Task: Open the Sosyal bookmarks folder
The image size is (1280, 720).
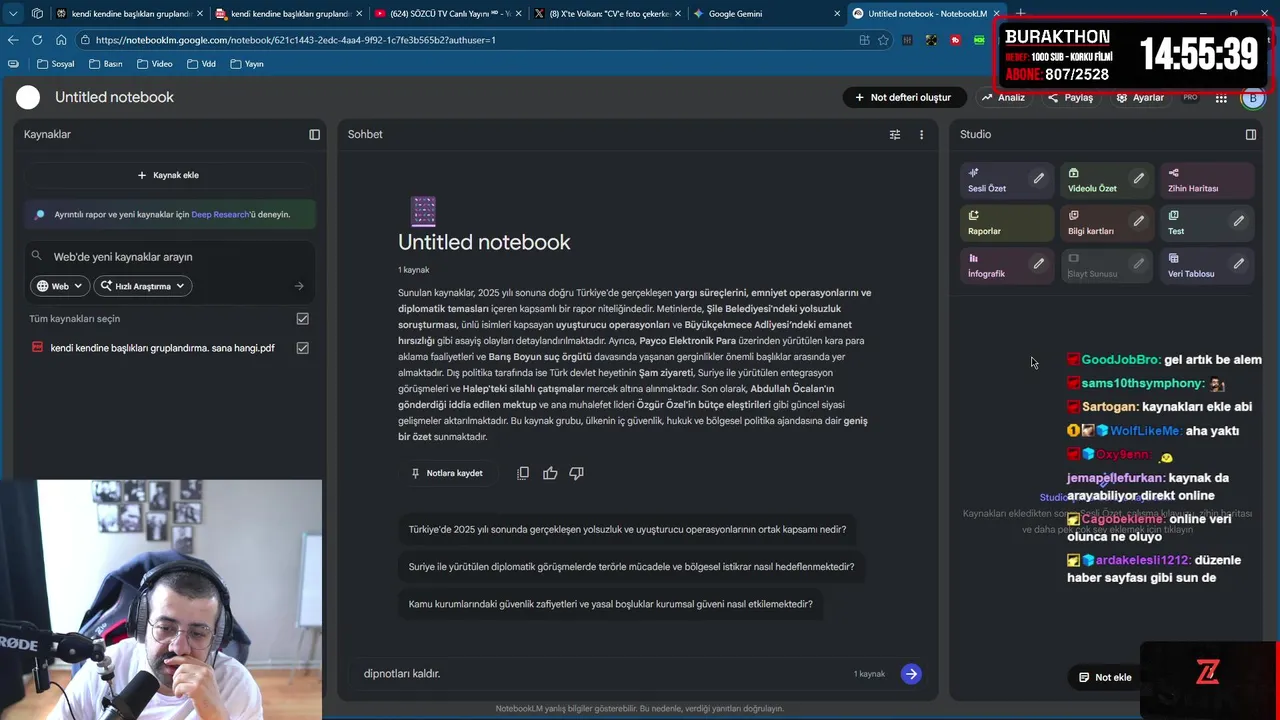Action: (x=55, y=64)
